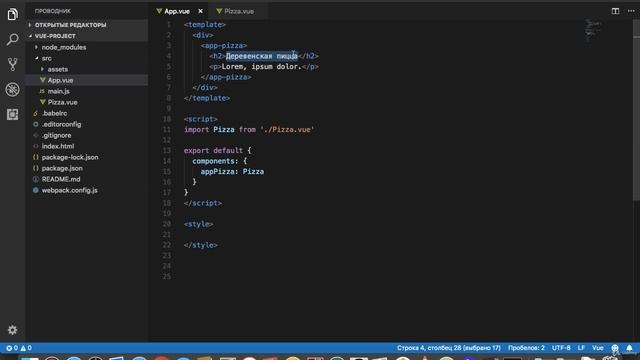The width and height of the screenshot is (640, 360).
Task: Change file encoding via UTF-8
Action: pyautogui.click(x=561, y=348)
